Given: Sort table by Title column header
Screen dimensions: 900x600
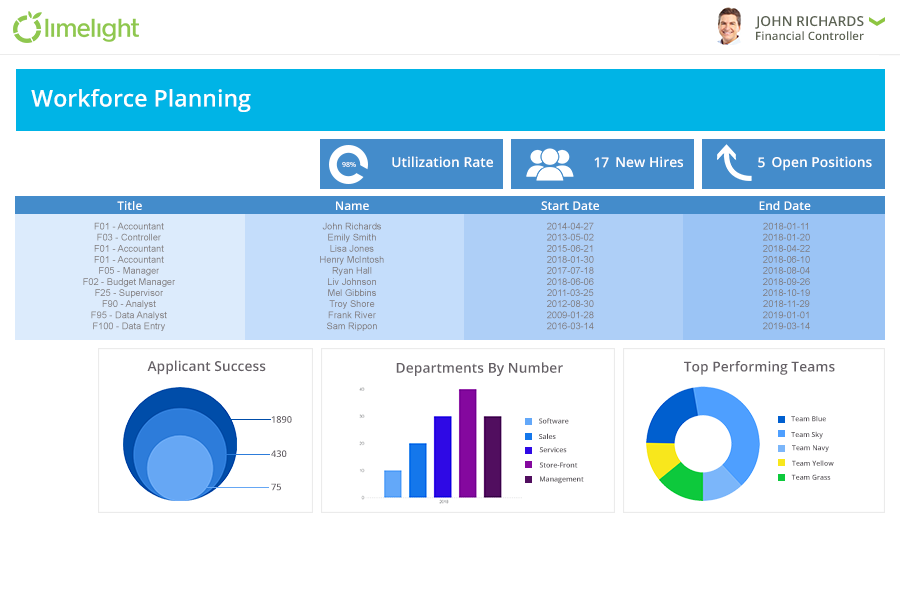Looking at the screenshot, I should pyautogui.click(x=130, y=206).
